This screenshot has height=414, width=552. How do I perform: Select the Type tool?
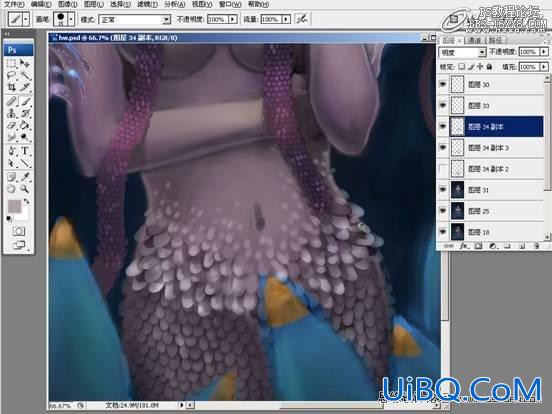24,151
